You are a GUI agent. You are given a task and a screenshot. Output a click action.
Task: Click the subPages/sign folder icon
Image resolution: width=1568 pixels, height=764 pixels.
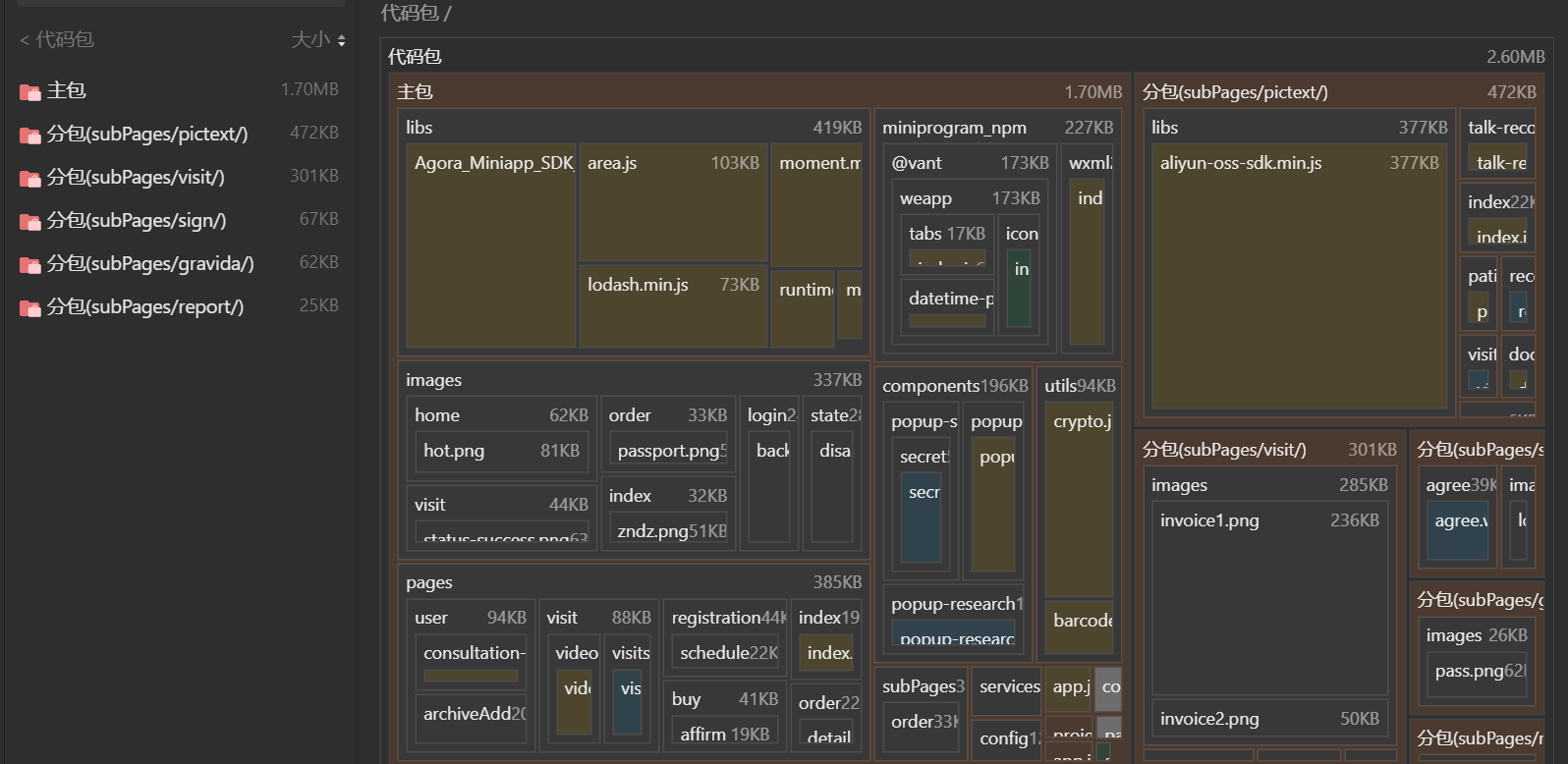click(30, 221)
